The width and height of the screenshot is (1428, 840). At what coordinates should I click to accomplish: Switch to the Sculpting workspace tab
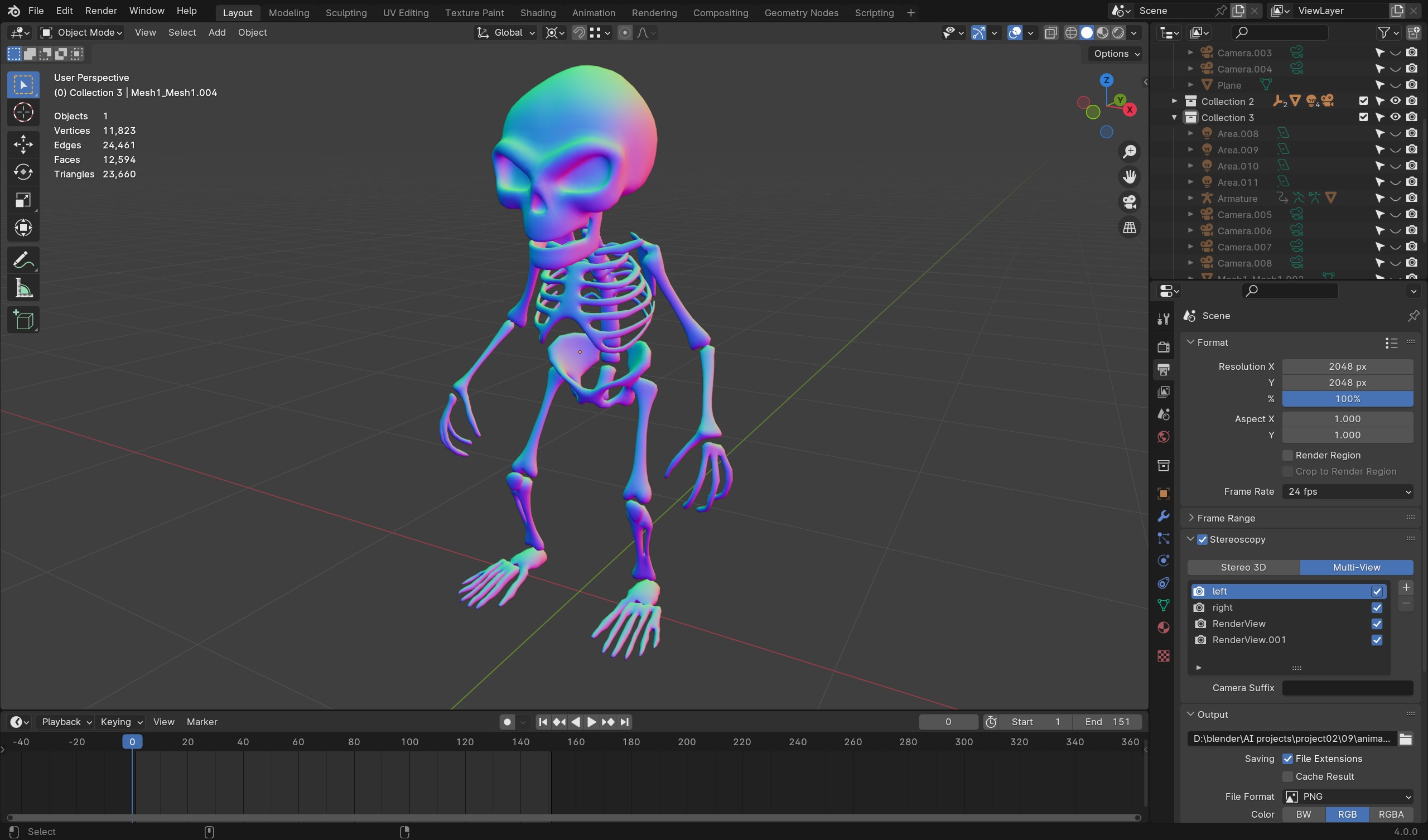tap(346, 12)
